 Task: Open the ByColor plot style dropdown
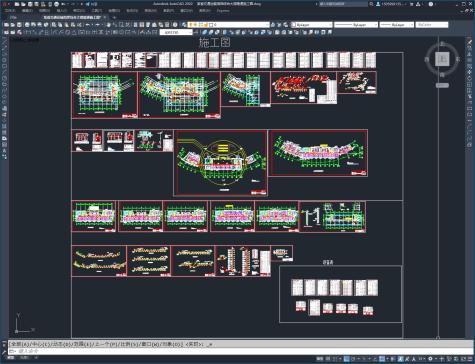[x=432, y=25]
